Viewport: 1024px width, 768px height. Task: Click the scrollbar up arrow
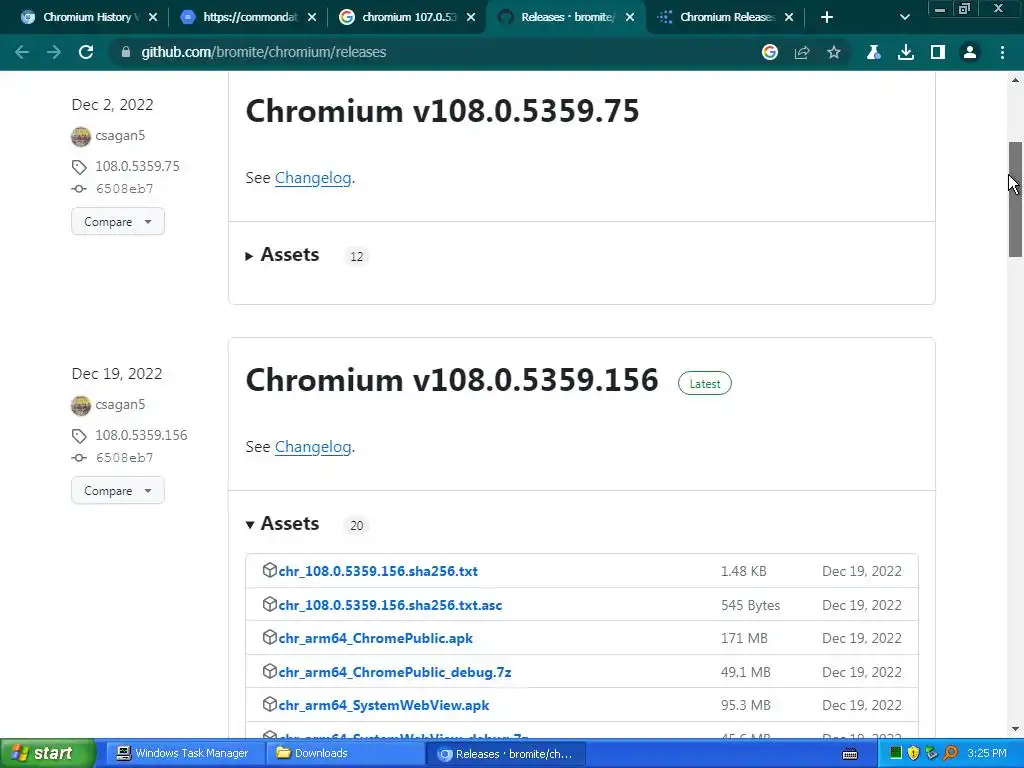click(1015, 80)
